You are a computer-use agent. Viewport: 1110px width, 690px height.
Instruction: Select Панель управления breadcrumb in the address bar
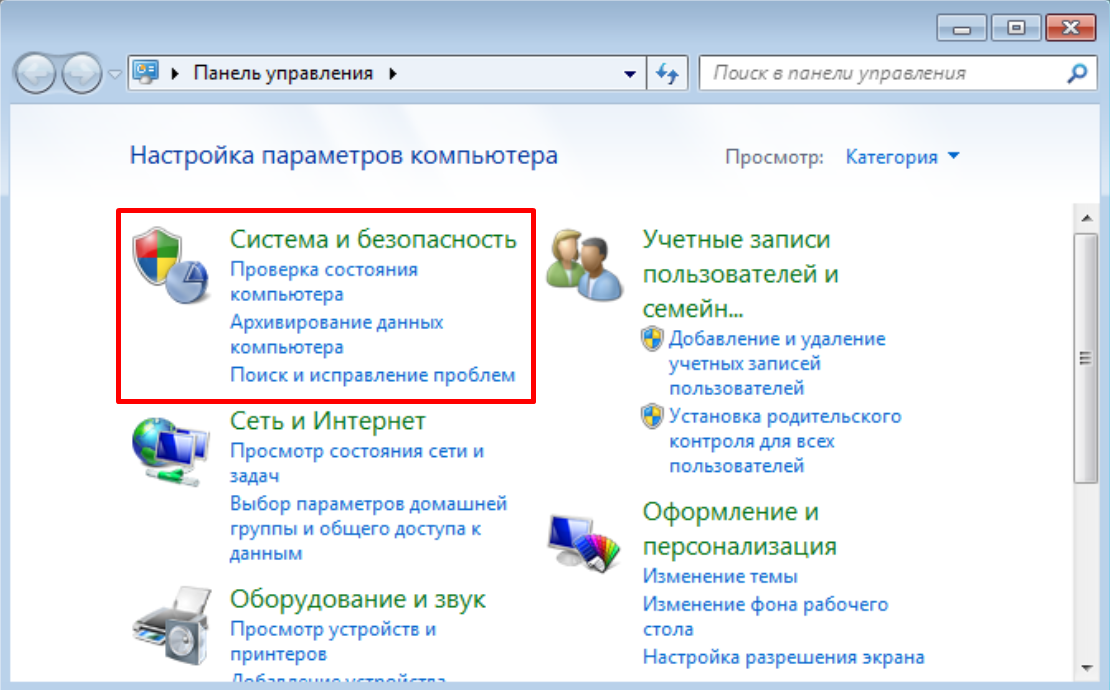[x=283, y=74]
